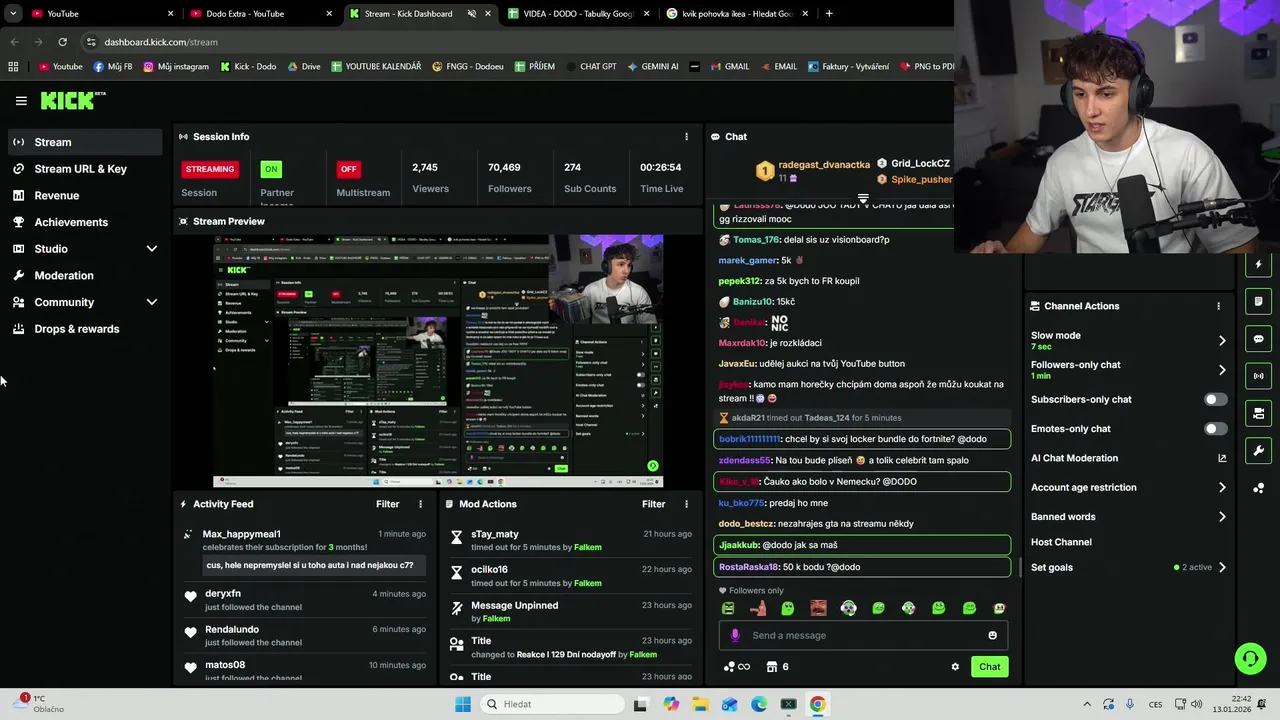The height and width of the screenshot is (720, 1280).
Task: Open Slow mode settings chevron
Action: 1222,341
